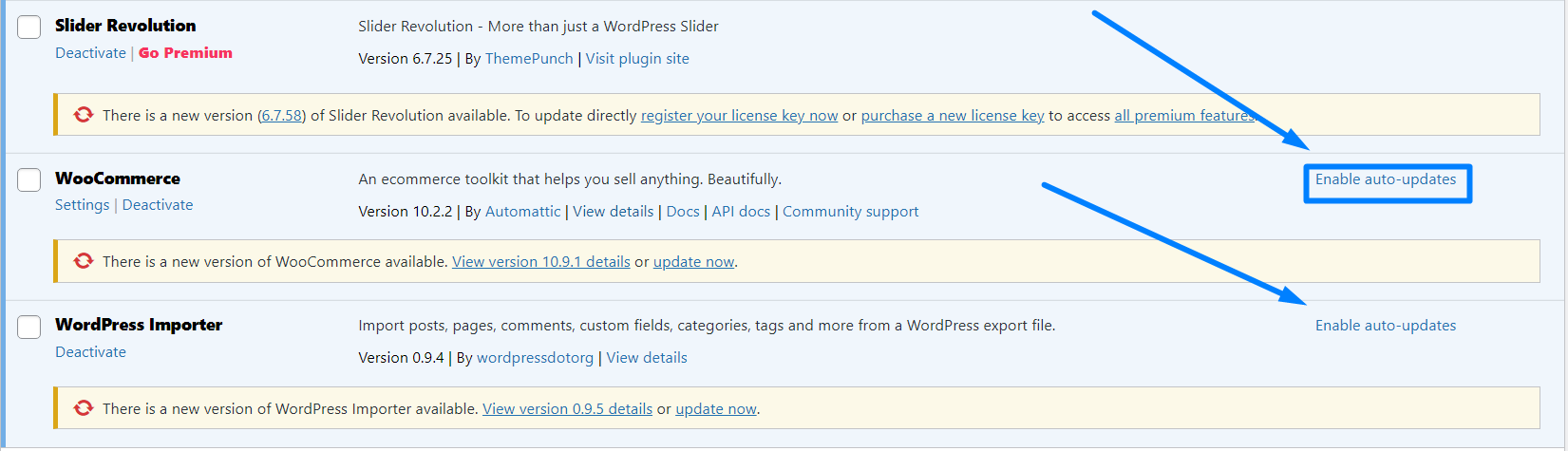Click the Version 0.9.4 text
The height and width of the screenshot is (451, 1568).
(401, 358)
